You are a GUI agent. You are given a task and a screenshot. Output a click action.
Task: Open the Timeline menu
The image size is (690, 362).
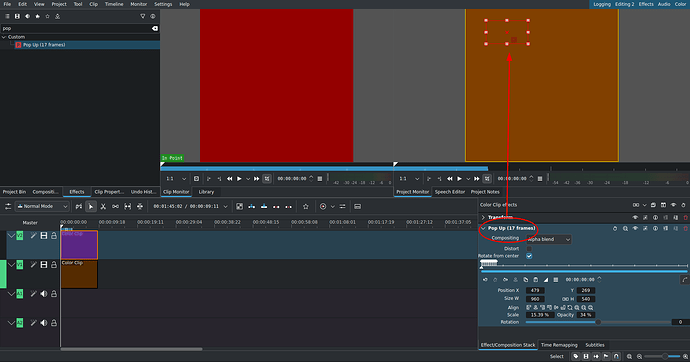click(114, 4)
